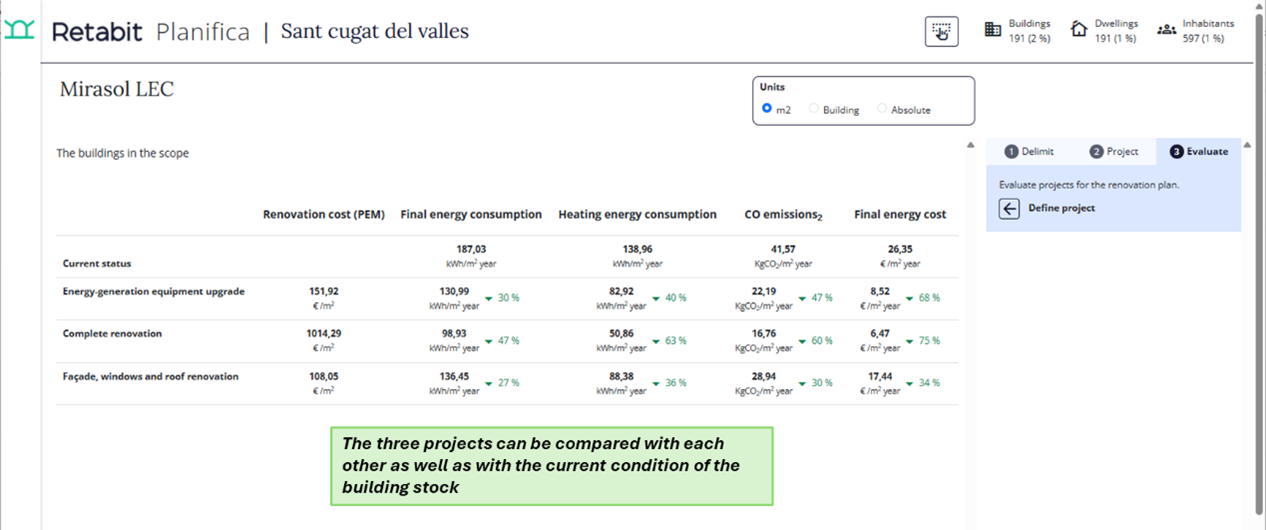Click the step 1 Delimit number icon
1266x530 pixels.
coord(1011,152)
